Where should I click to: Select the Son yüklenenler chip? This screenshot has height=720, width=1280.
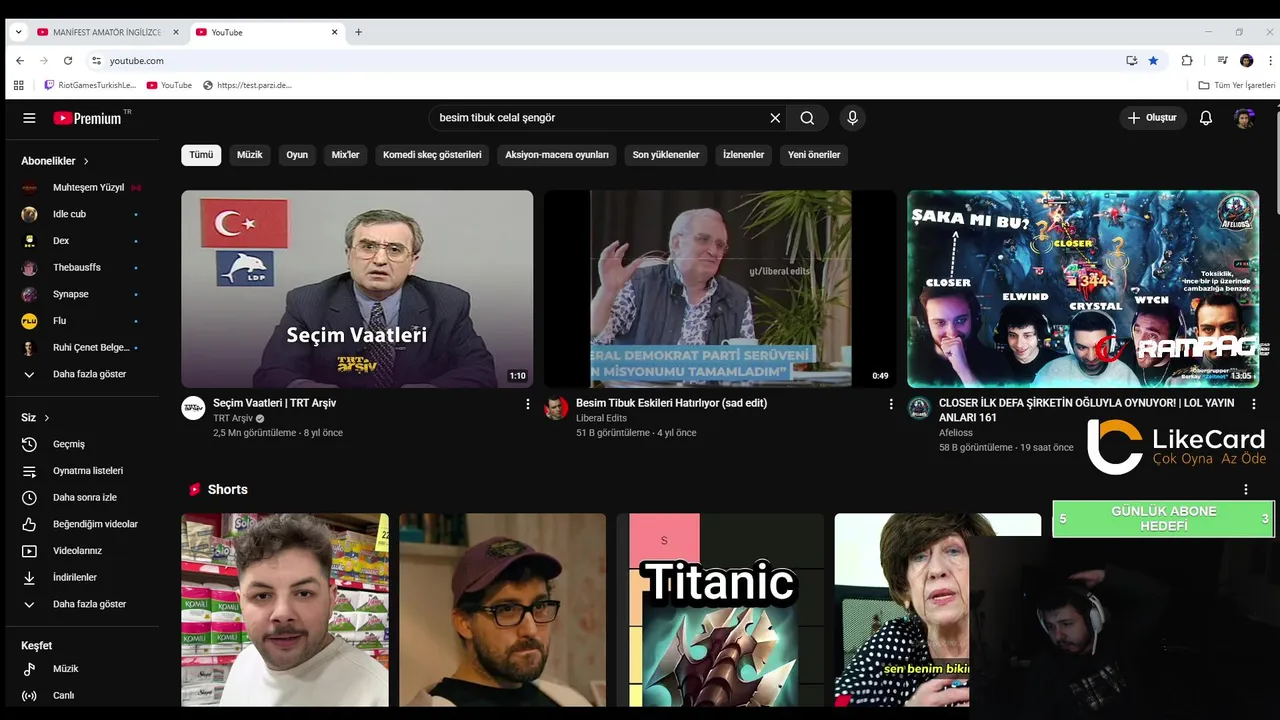coord(666,155)
